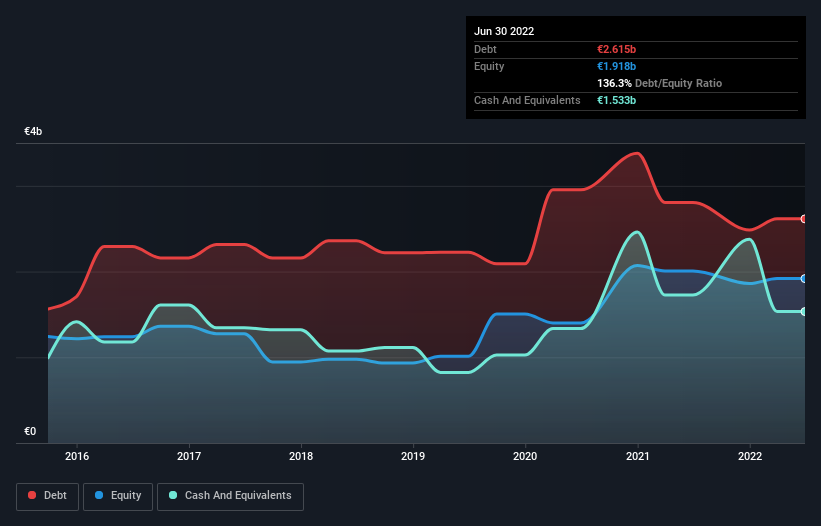Viewport: 821px width, 526px height.
Task: Select the blue Equity endpoint marker
Action: click(804, 278)
